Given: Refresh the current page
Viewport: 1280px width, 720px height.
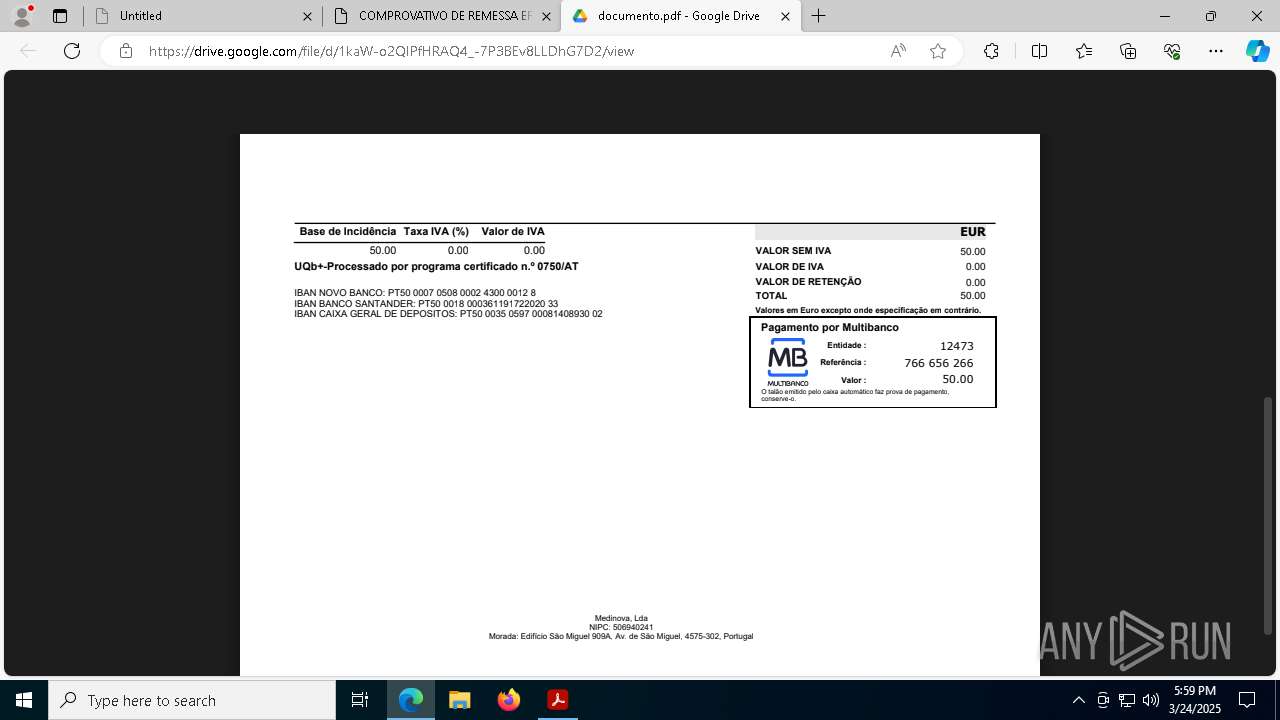Looking at the screenshot, I should [72, 51].
